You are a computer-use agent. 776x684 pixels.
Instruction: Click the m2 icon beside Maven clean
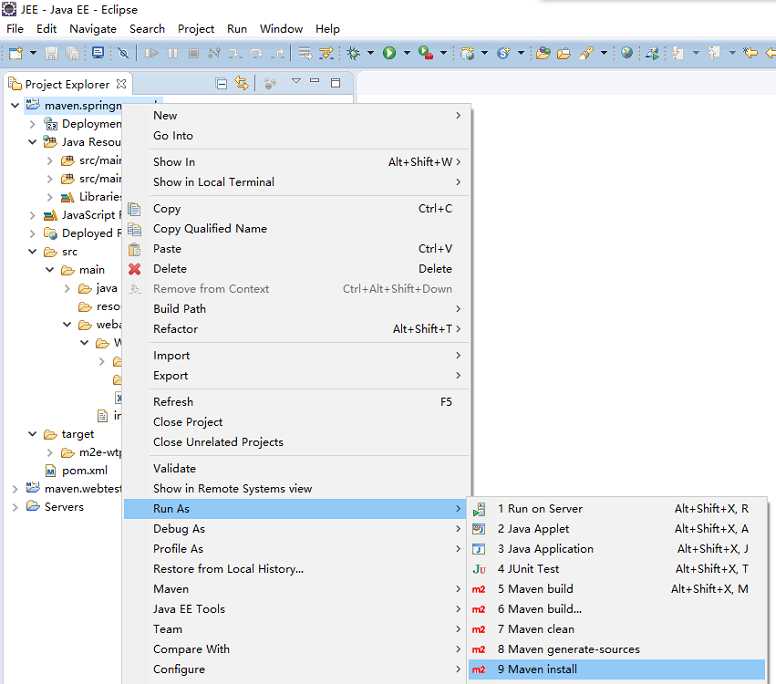coord(479,630)
